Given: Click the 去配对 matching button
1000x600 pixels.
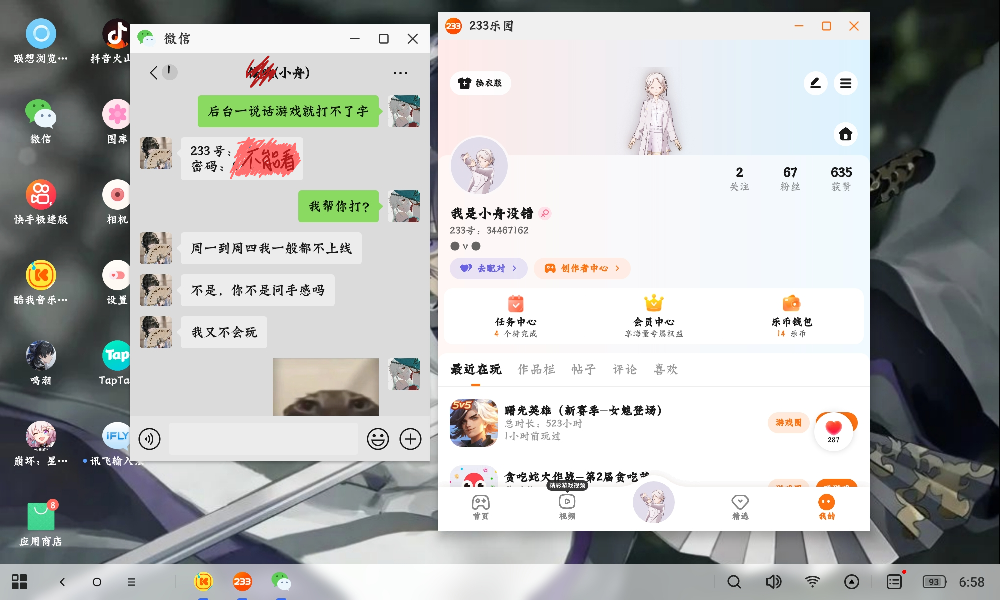Looking at the screenshot, I should [489, 268].
